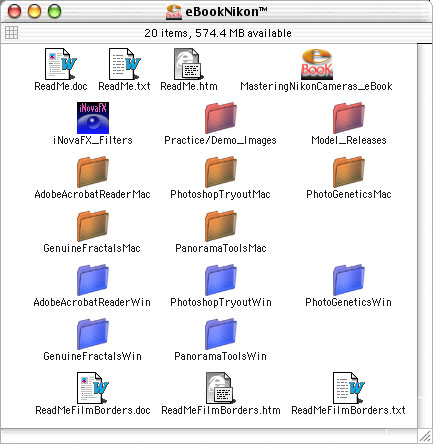Select the ReadMeFilmBorders.doc file icon

pyautogui.click(x=93, y=388)
